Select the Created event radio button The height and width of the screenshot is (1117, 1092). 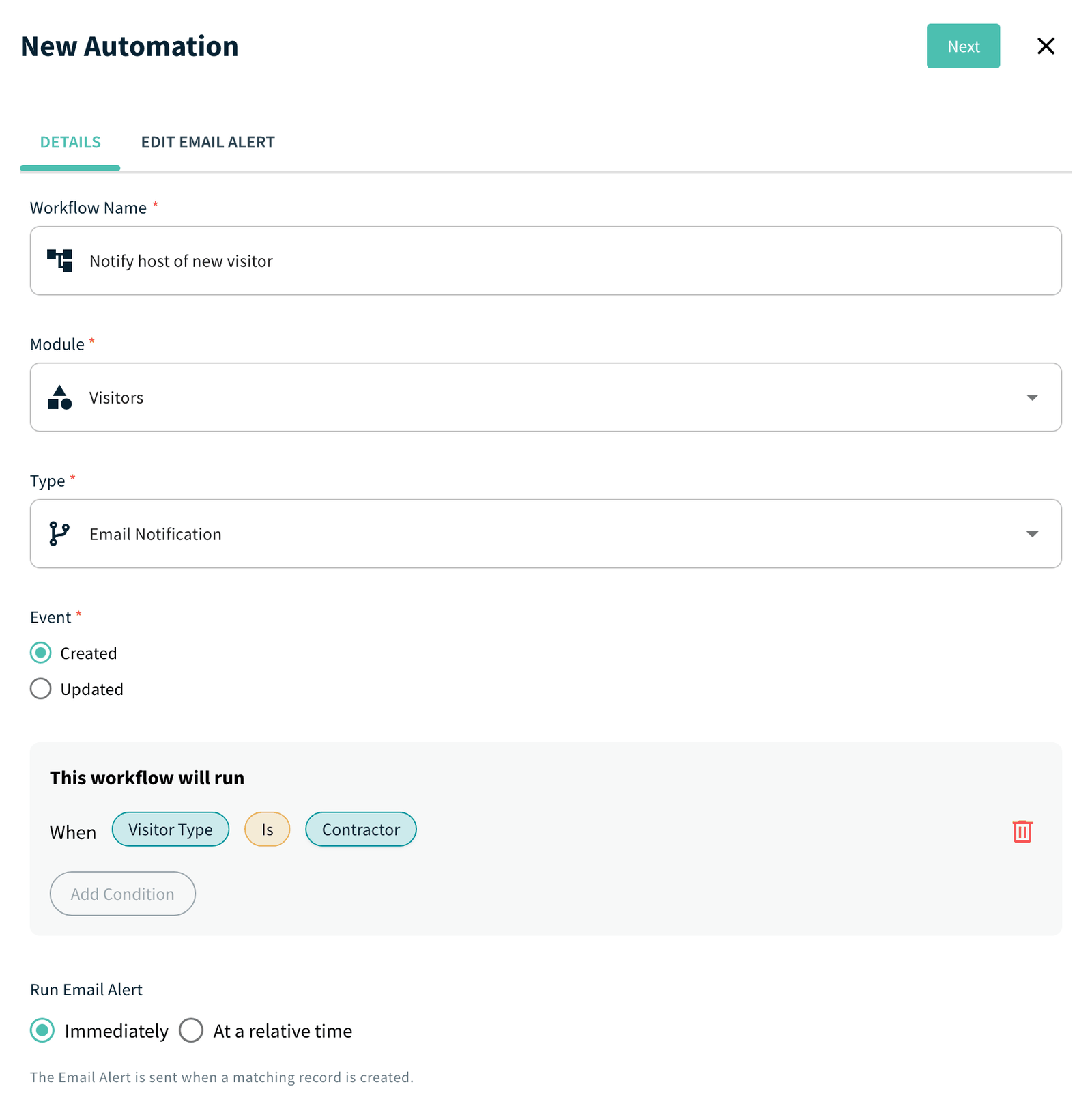pyautogui.click(x=41, y=653)
